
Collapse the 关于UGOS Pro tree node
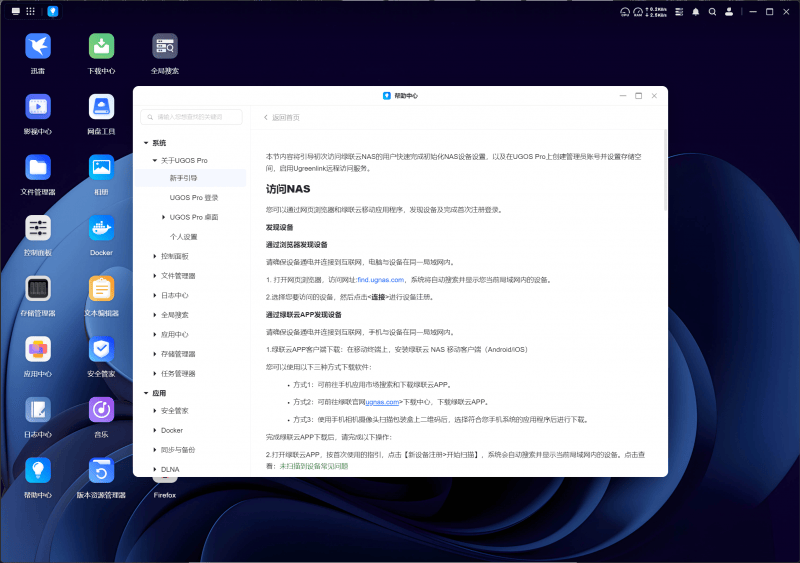coord(155,160)
